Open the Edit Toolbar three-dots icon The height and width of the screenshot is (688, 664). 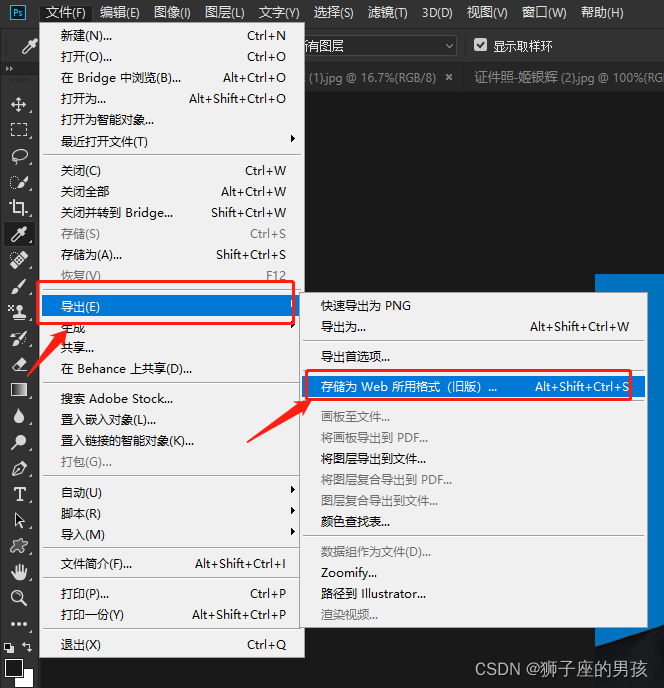[18, 624]
